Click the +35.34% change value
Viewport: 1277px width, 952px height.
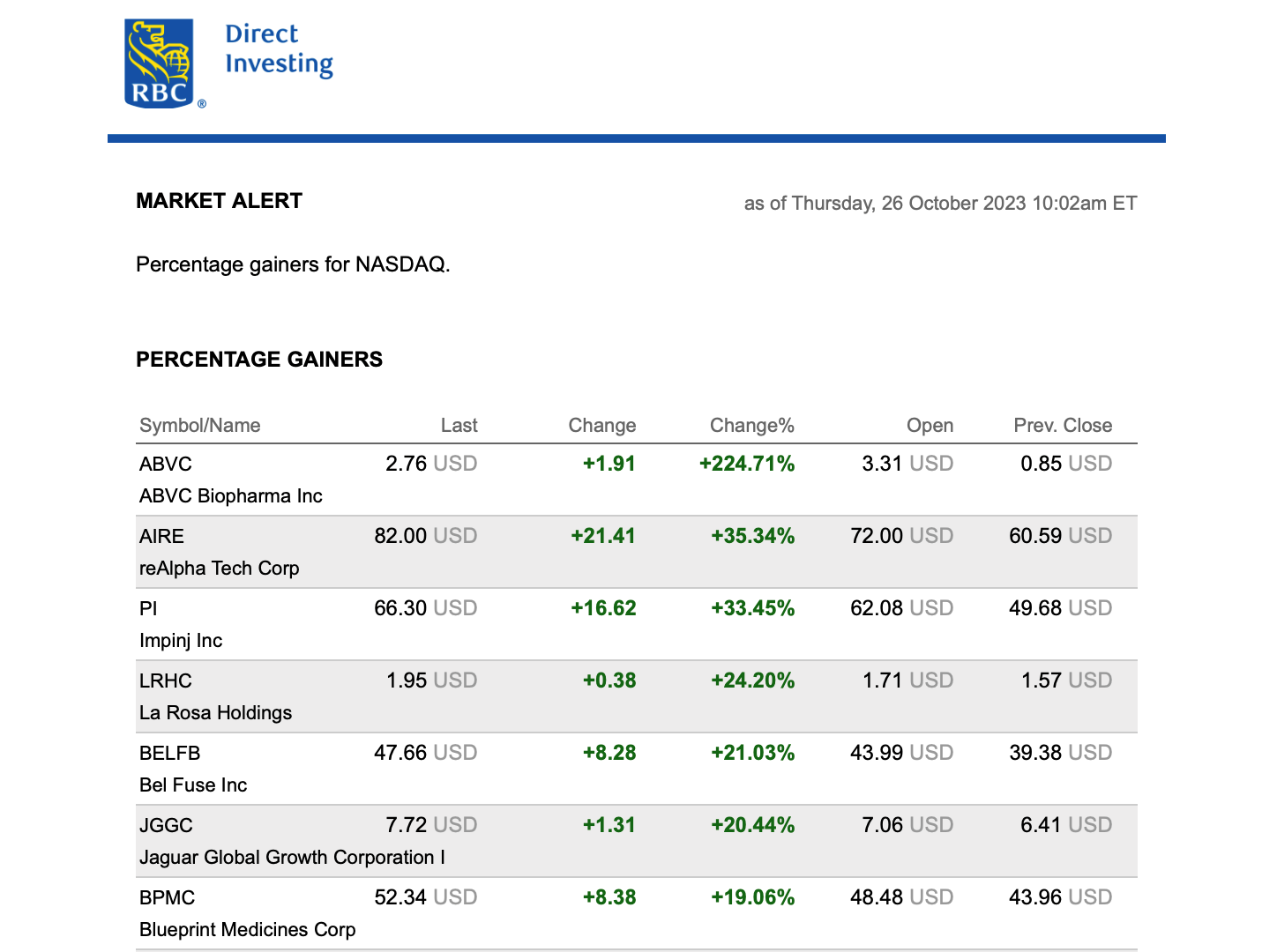(x=753, y=536)
